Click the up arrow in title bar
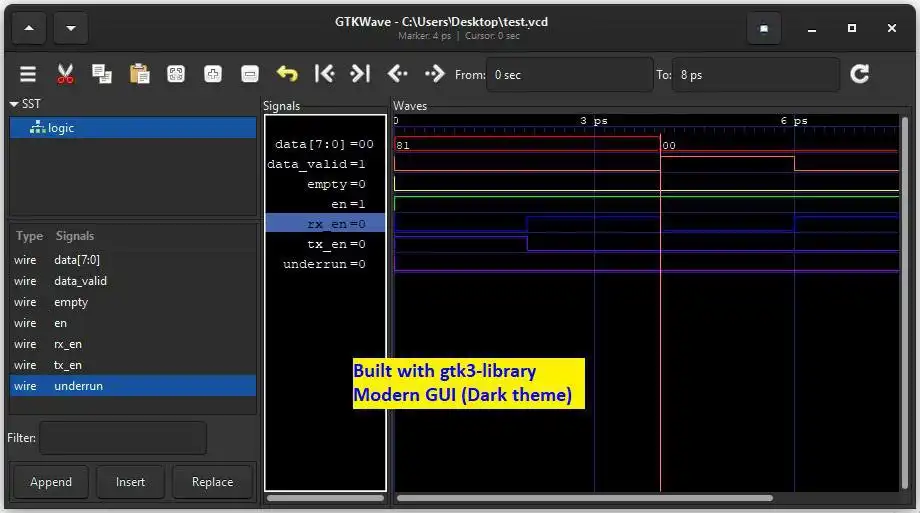Screen dimensions: 920x513 pos(29,28)
